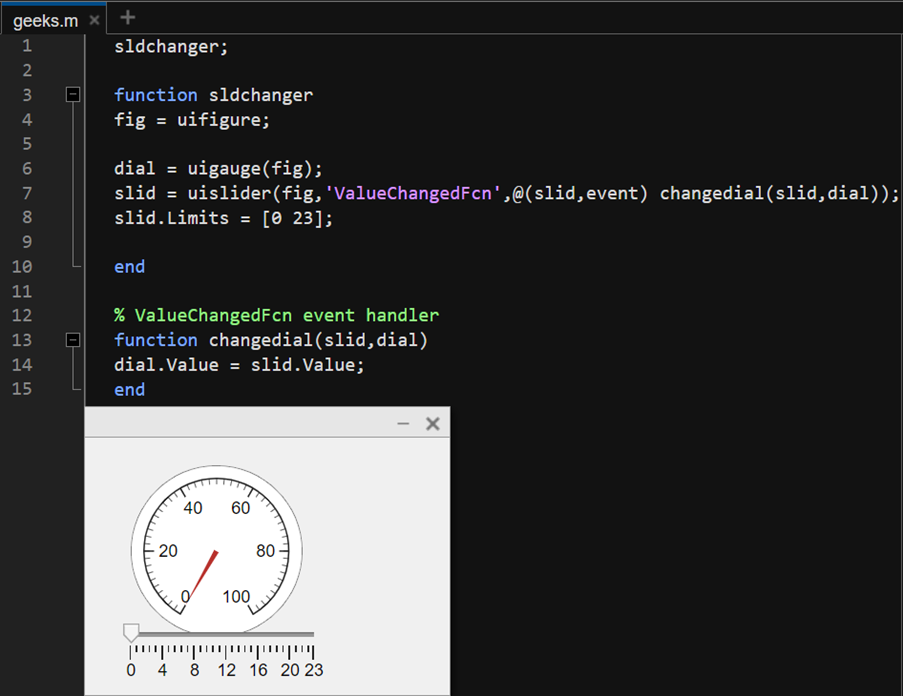Minimize the uifigure window
This screenshot has height=696, width=903.
[x=403, y=424]
